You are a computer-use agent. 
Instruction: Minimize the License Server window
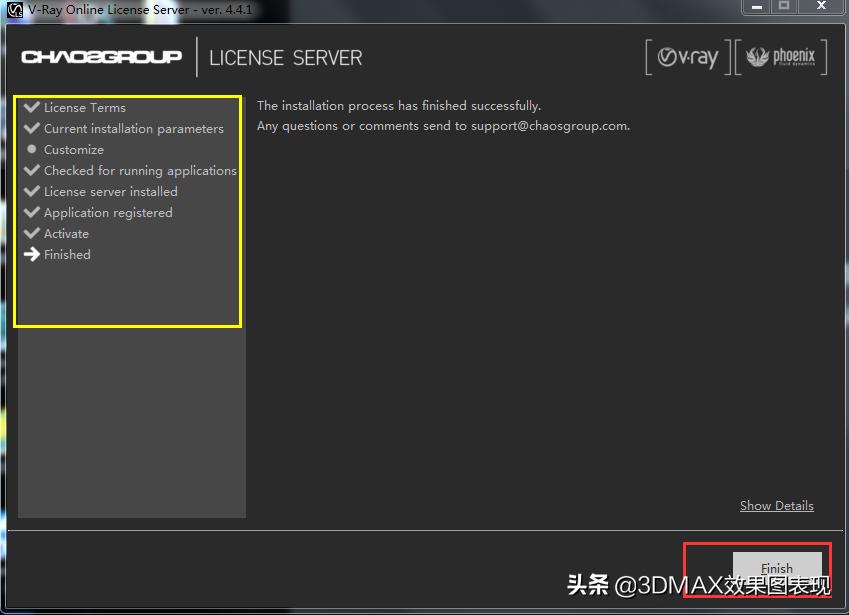pos(757,6)
